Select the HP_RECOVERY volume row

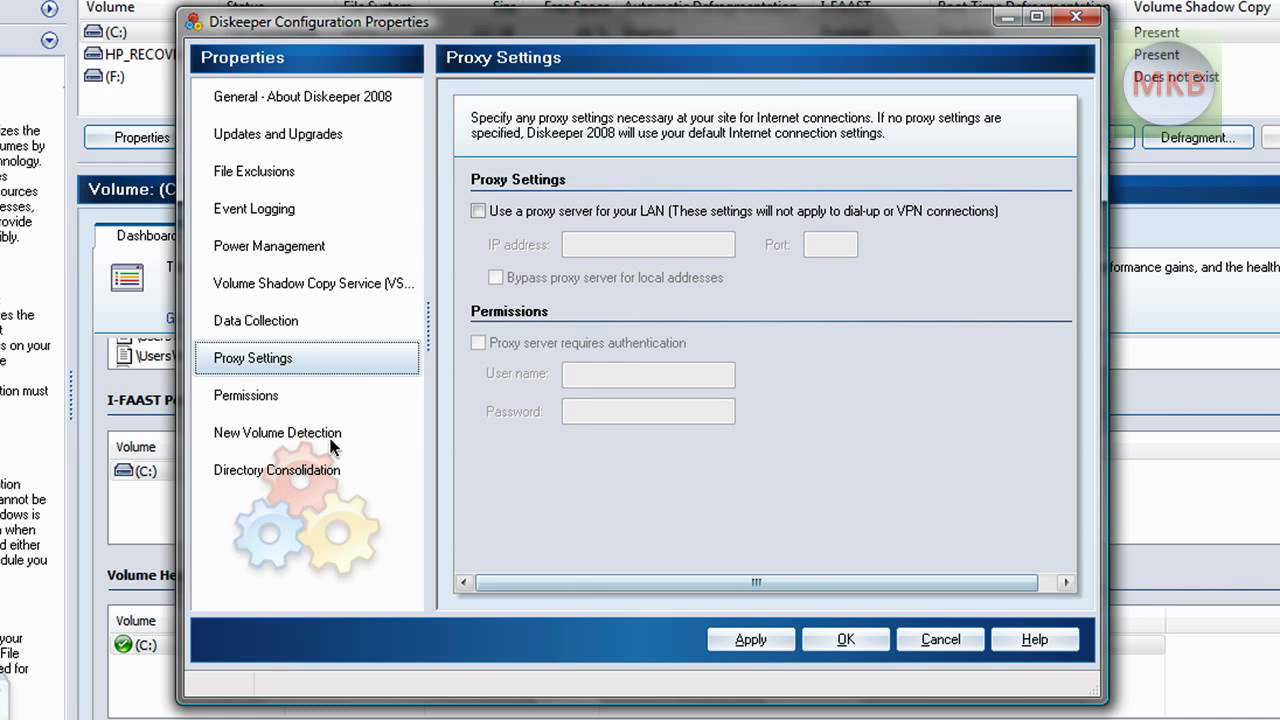(x=131, y=54)
